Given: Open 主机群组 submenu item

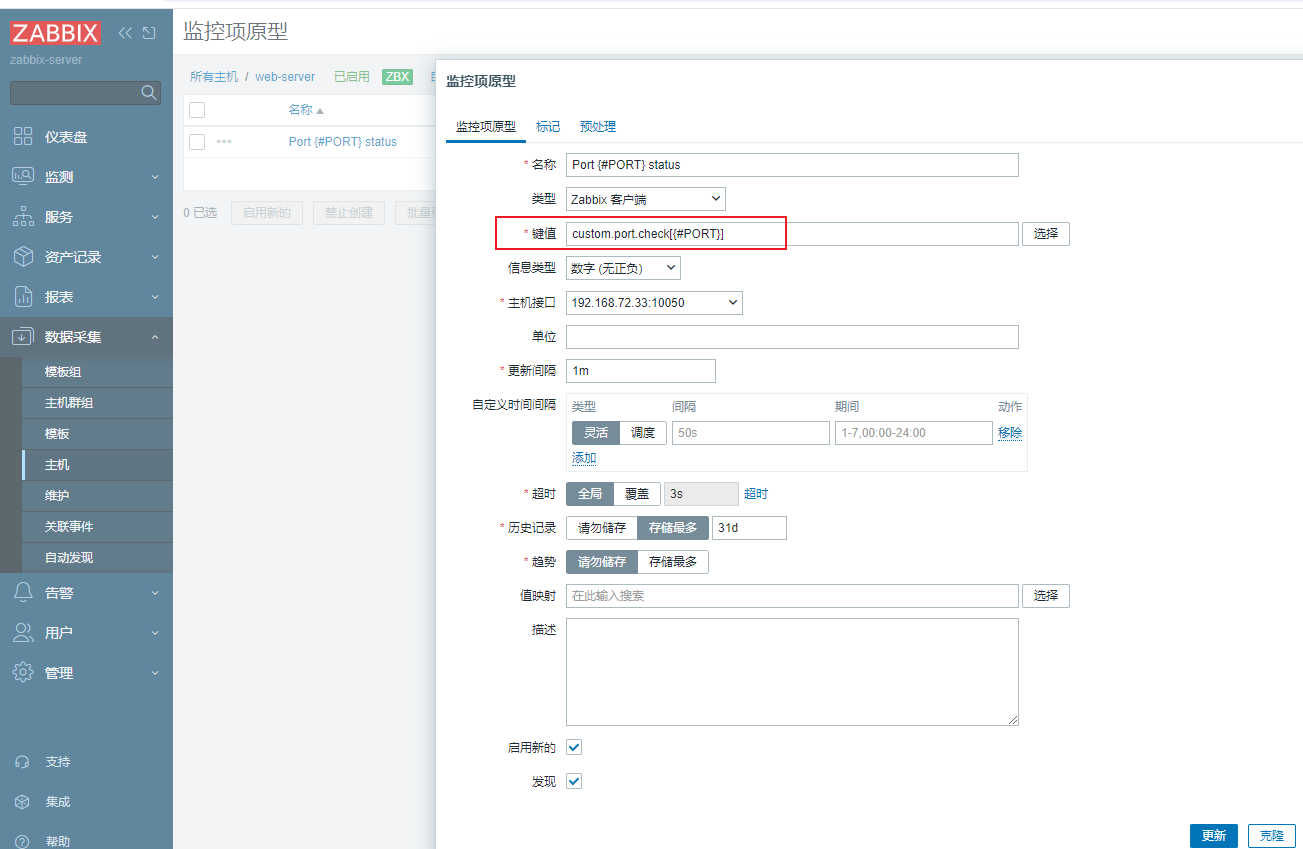Looking at the screenshot, I should tap(97, 403).
